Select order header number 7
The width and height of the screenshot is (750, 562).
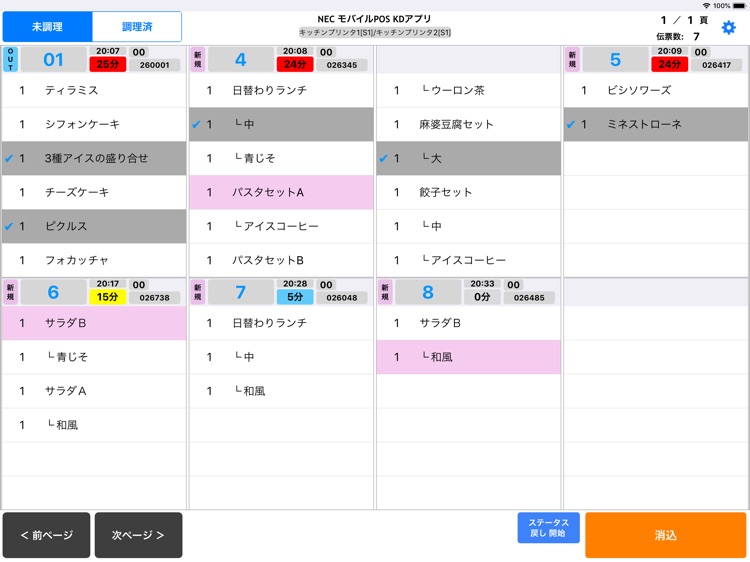(x=241, y=292)
